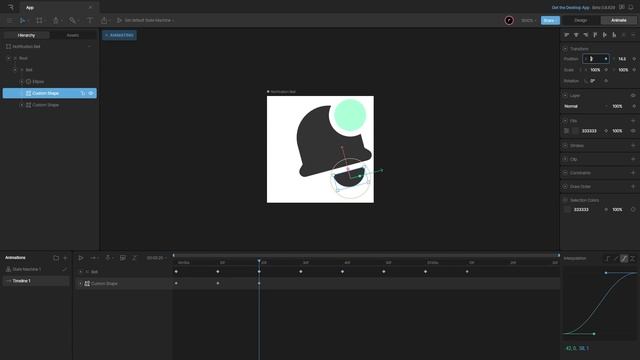Switch to Design mode

coord(581,20)
